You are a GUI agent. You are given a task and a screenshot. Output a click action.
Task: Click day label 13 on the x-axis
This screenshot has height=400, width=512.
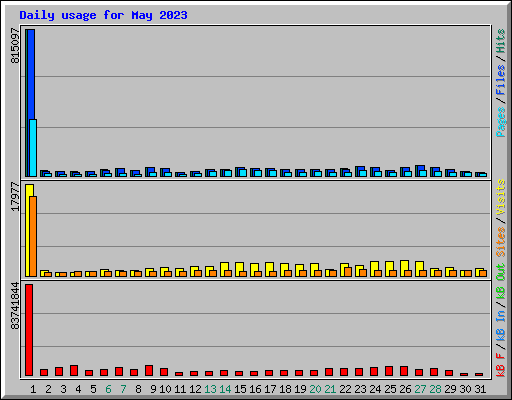(x=210, y=389)
